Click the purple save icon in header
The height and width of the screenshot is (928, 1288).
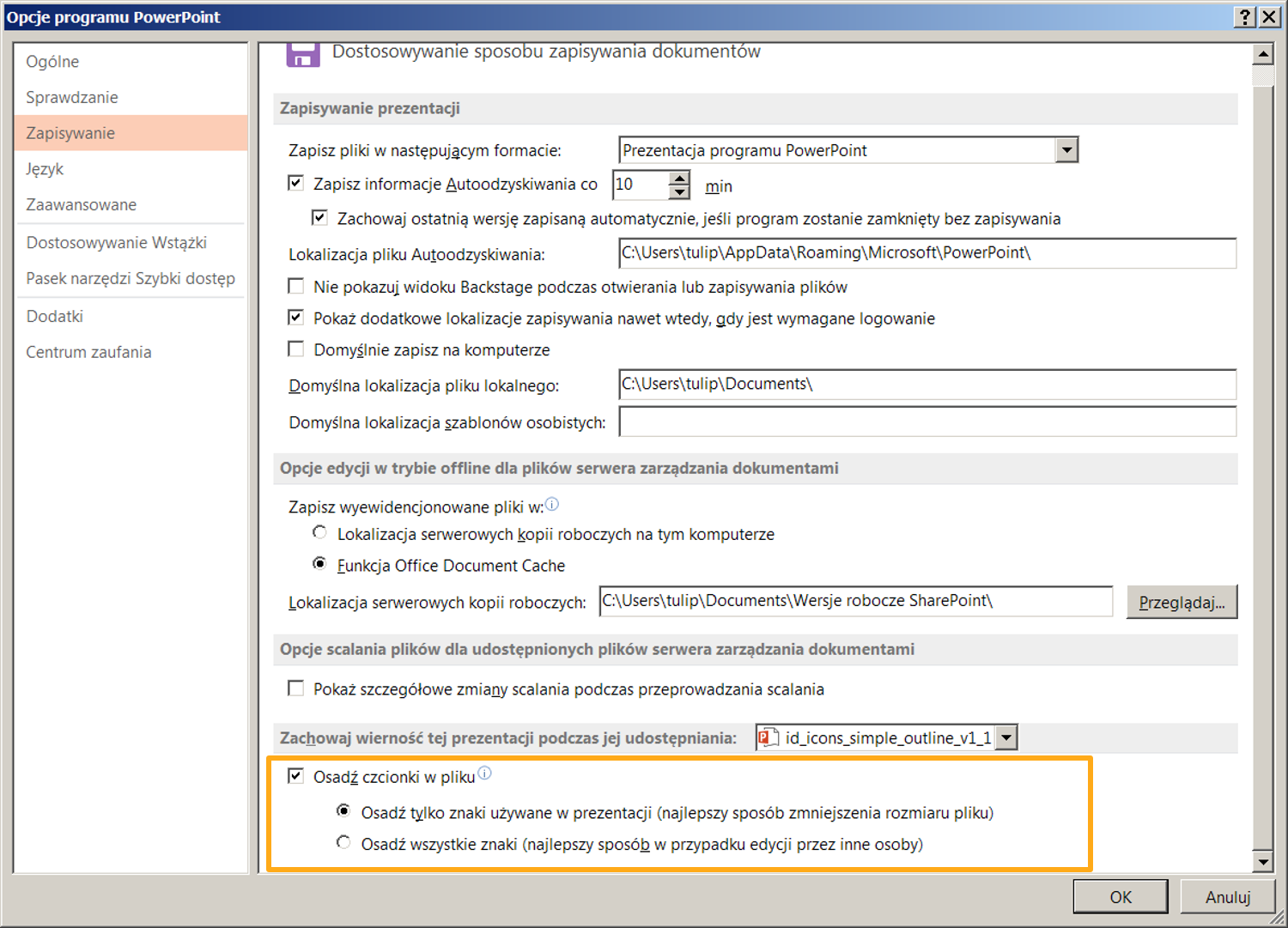click(302, 54)
